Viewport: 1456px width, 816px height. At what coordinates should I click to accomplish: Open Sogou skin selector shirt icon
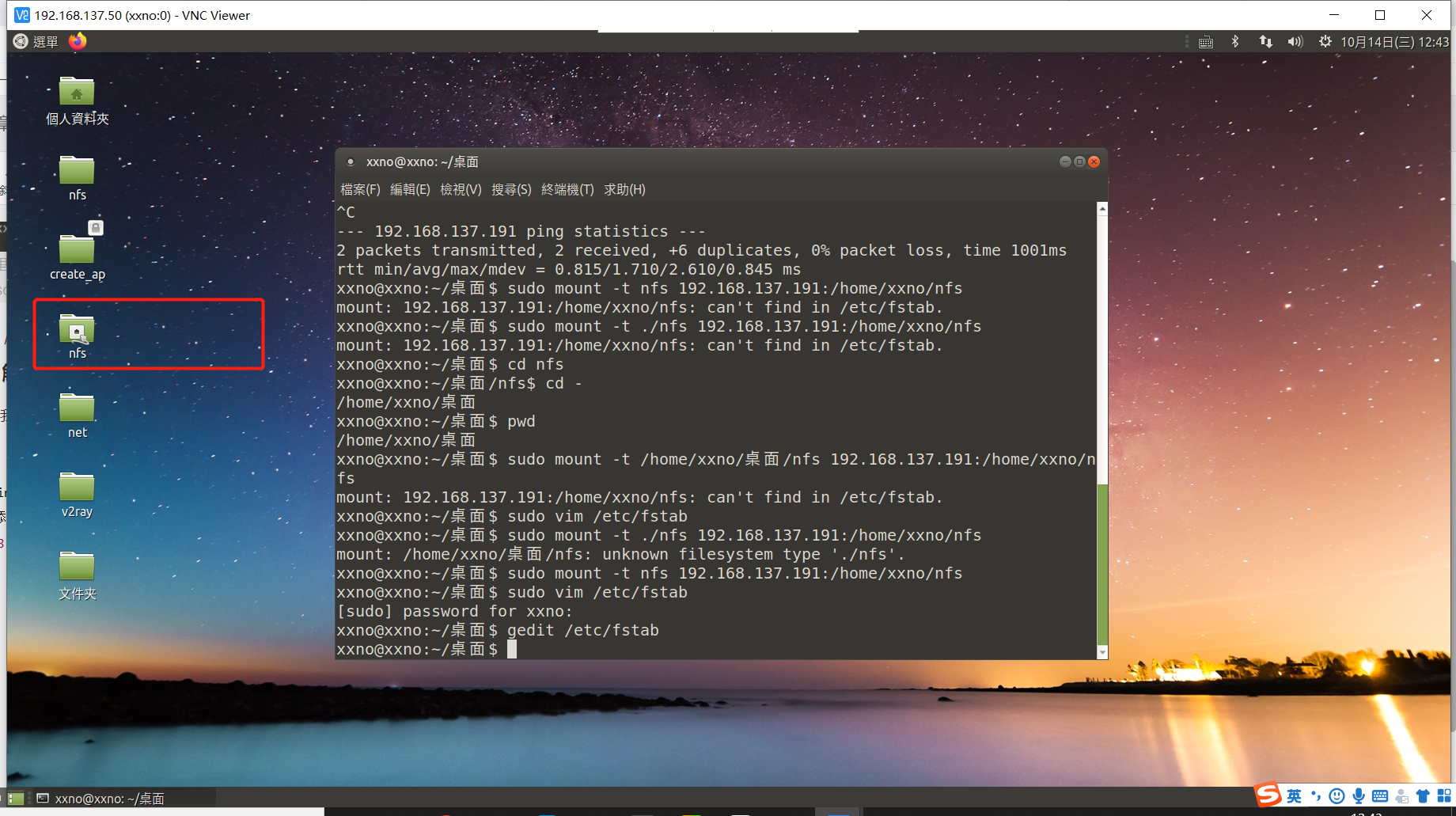point(1422,795)
